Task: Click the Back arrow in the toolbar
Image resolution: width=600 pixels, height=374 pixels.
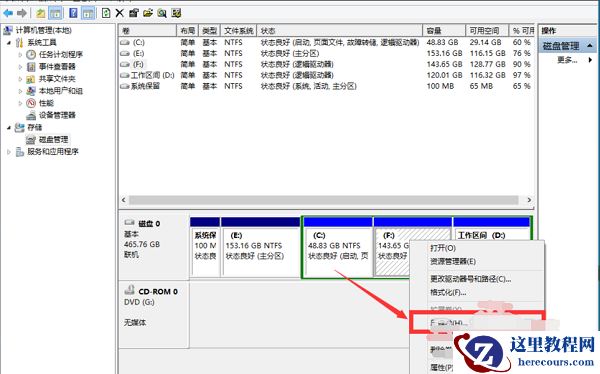Action: click(8, 13)
